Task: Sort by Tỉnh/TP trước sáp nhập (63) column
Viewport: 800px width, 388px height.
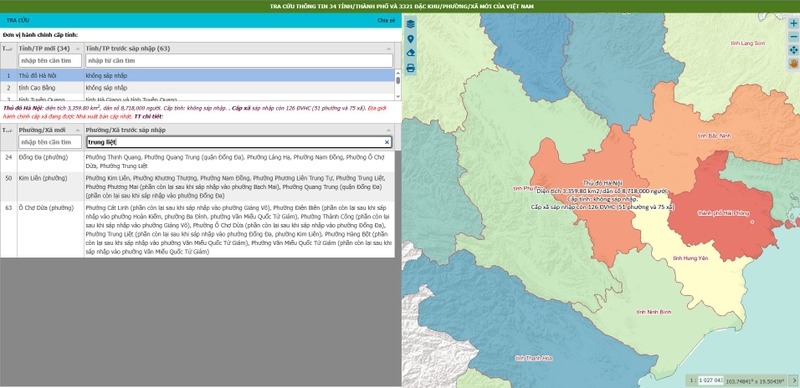Action: point(239,48)
